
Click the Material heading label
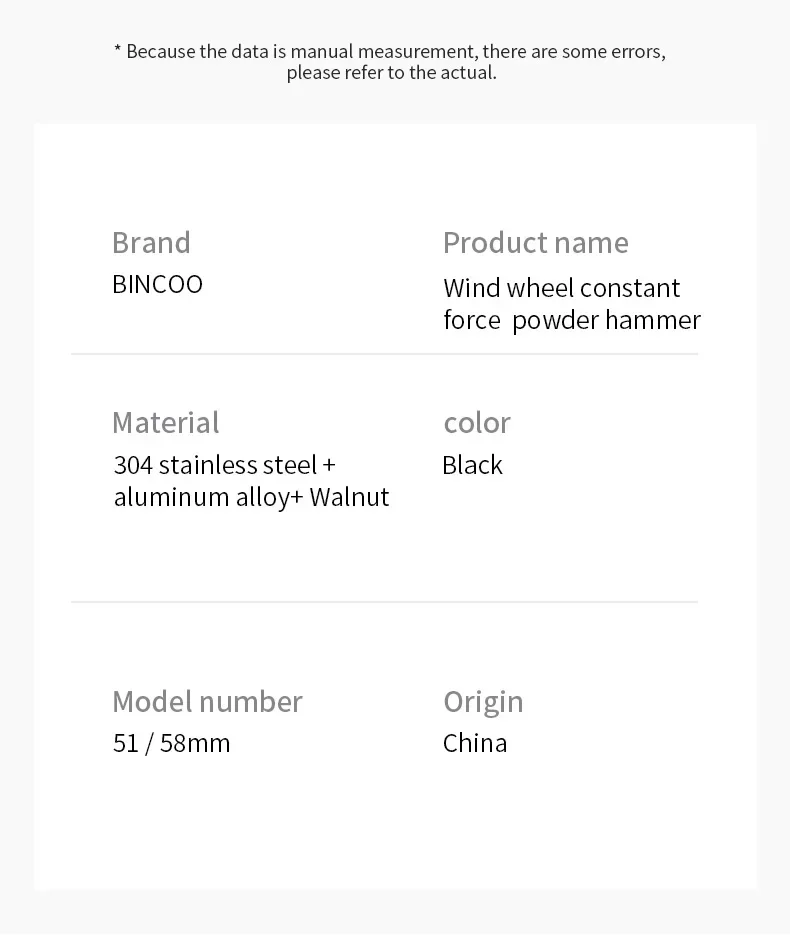[x=166, y=422]
